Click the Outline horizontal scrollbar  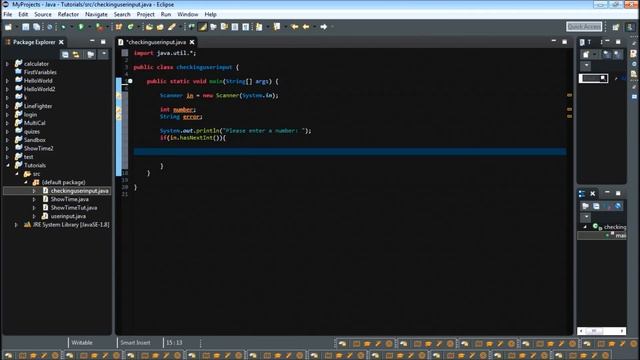coord(602,331)
